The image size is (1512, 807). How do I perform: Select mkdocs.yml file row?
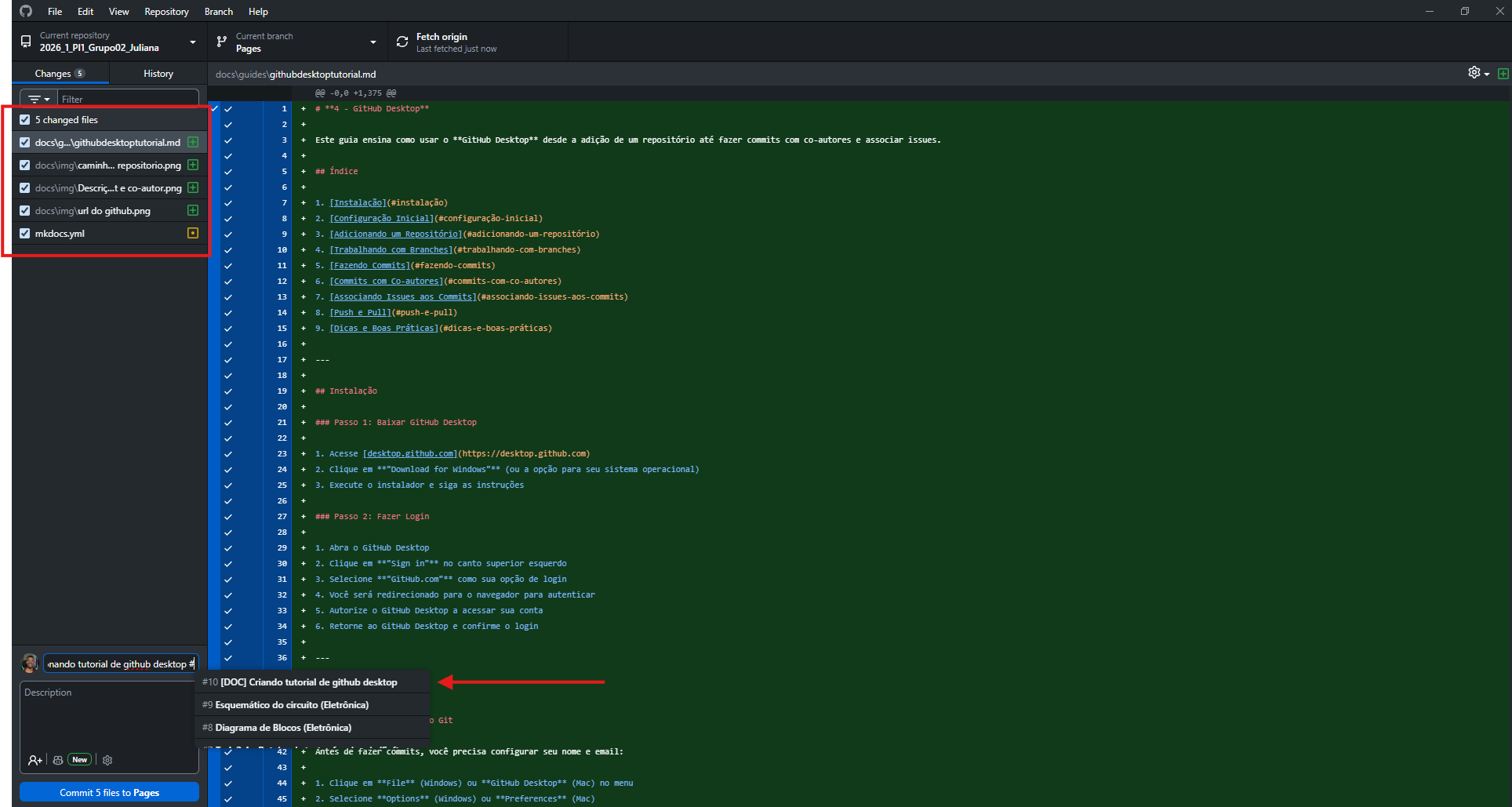point(110,234)
